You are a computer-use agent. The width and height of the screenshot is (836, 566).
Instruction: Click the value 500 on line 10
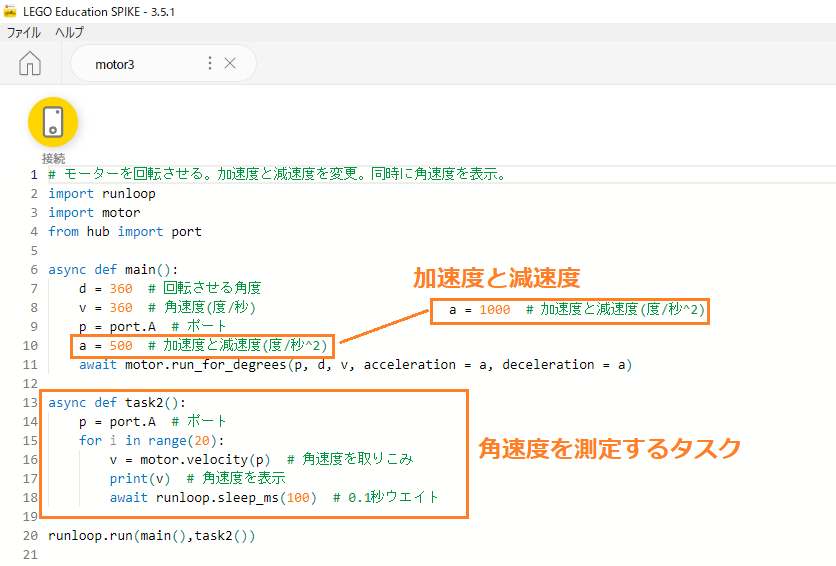tap(121, 346)
